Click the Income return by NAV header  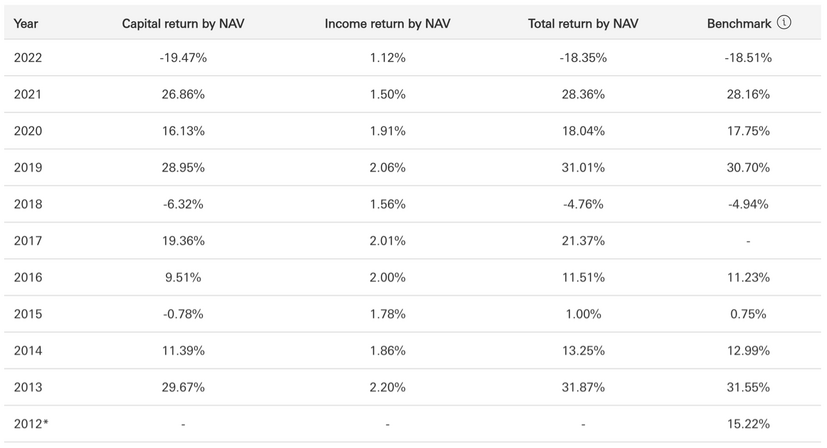click(x=386, y=23)
